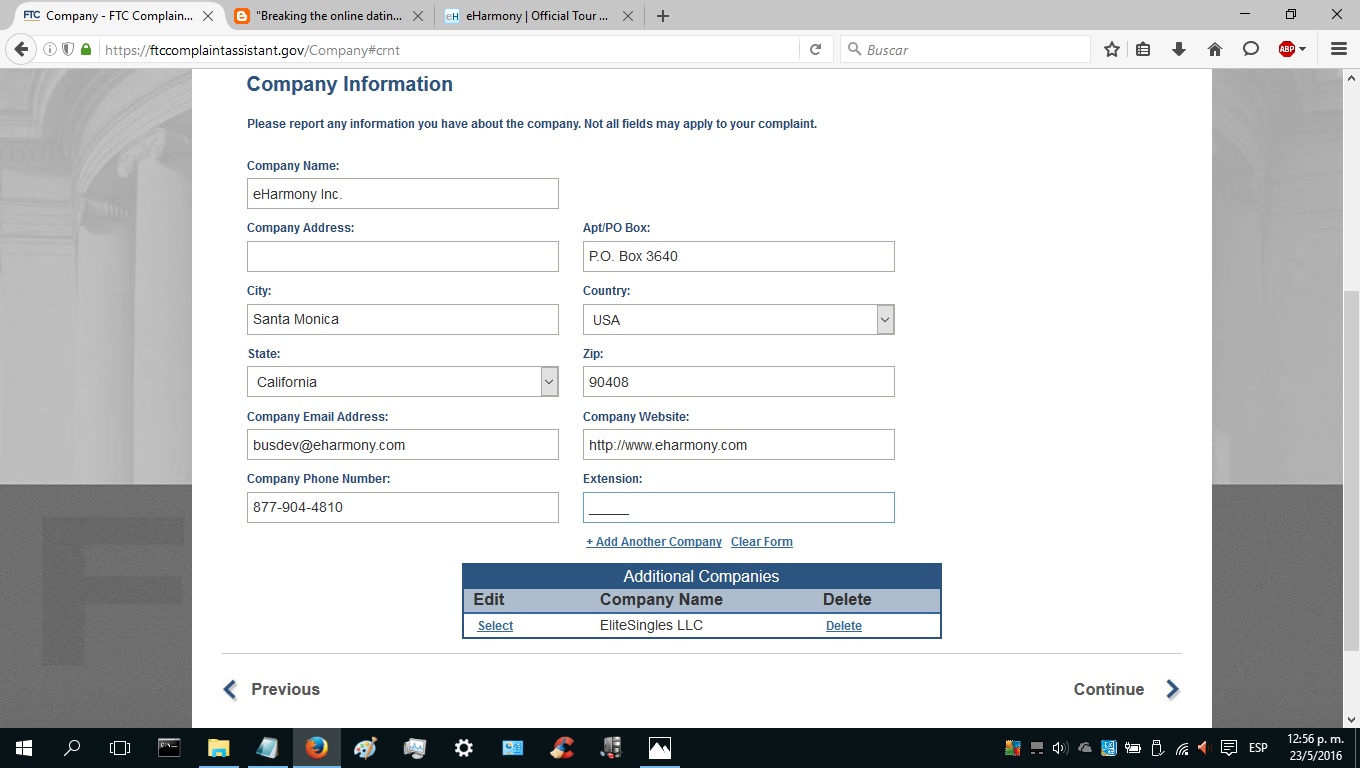Focus the Extension input field

739,507
